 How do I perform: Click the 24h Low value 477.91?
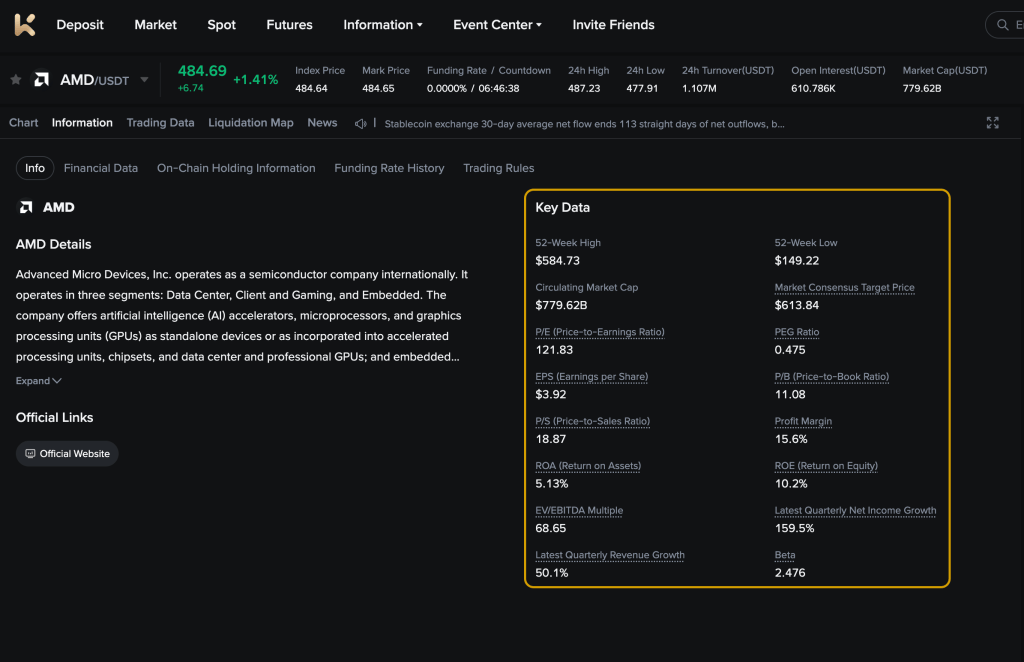pyautogui.click(x=642, y=88)
